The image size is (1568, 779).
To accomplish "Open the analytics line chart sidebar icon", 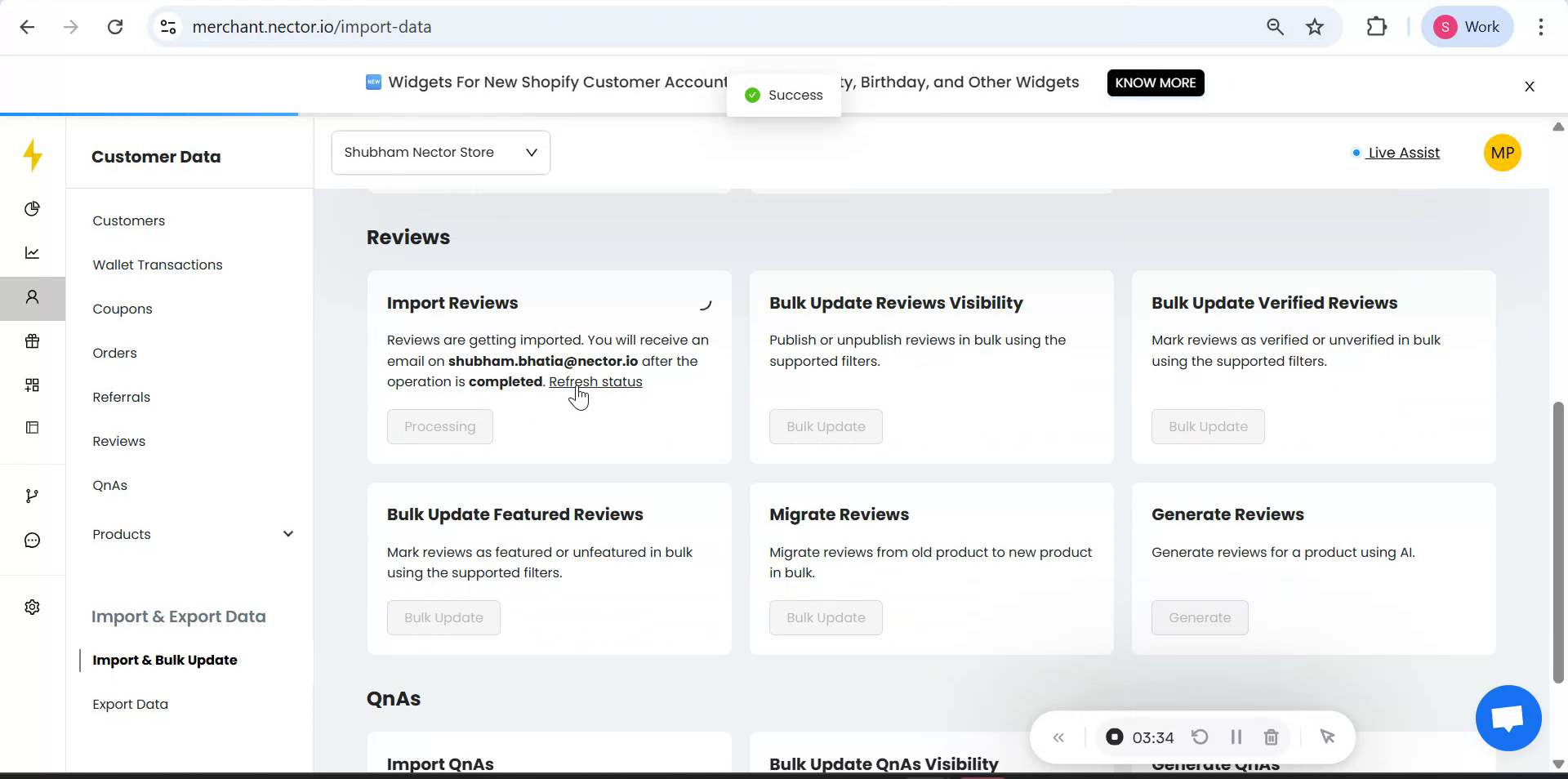I will click(x=33, y=253).
